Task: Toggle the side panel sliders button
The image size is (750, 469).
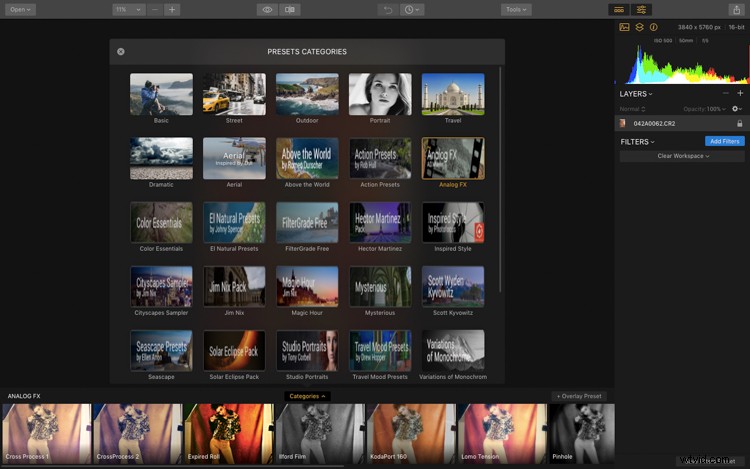Action: (x=641, y=10)
